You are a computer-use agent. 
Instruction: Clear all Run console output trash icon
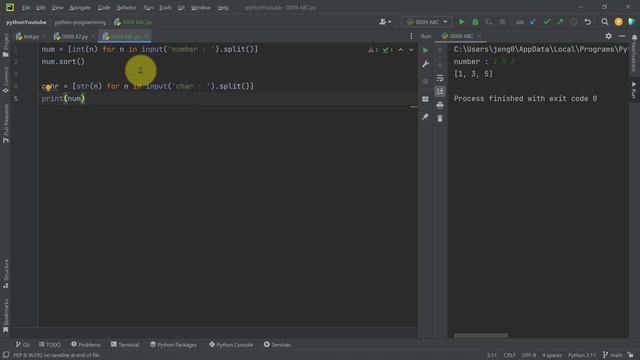[x=440, y=119]
